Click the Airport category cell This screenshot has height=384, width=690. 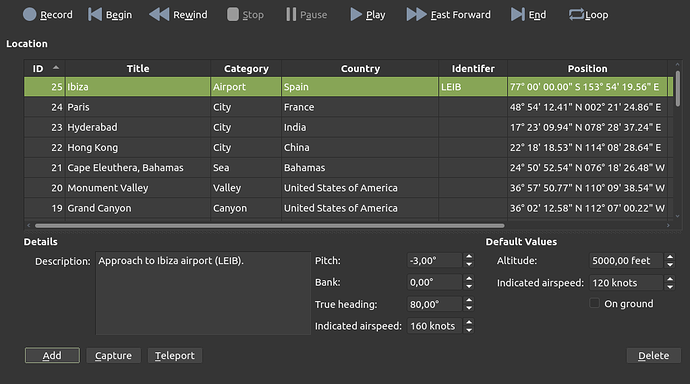246,87
